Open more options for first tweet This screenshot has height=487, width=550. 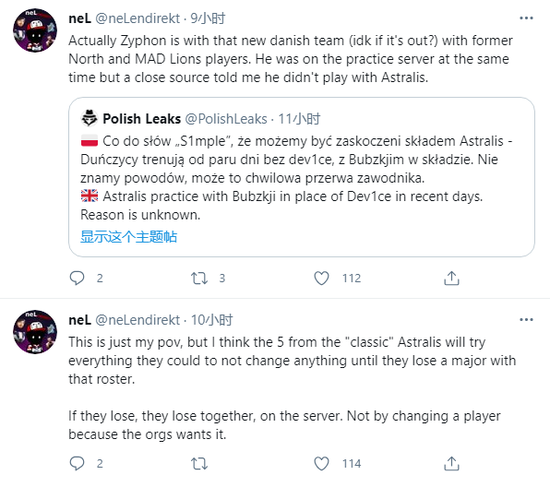point(526,18)
